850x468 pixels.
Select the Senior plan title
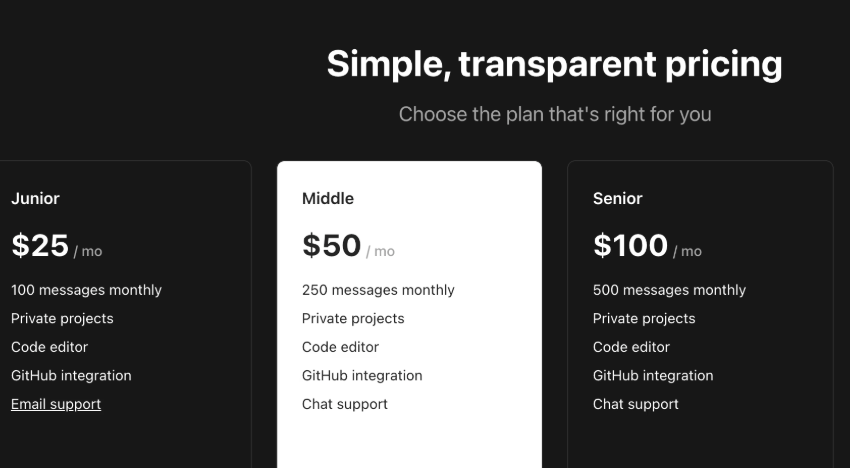click(618, 198)
